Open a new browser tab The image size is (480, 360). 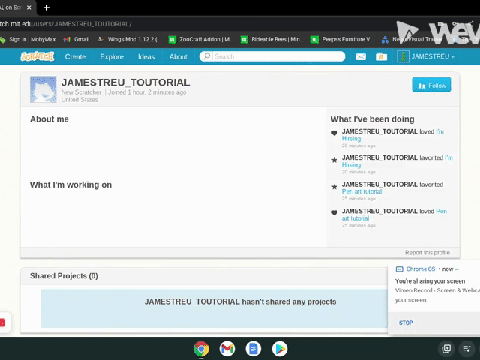coord(47,8)
